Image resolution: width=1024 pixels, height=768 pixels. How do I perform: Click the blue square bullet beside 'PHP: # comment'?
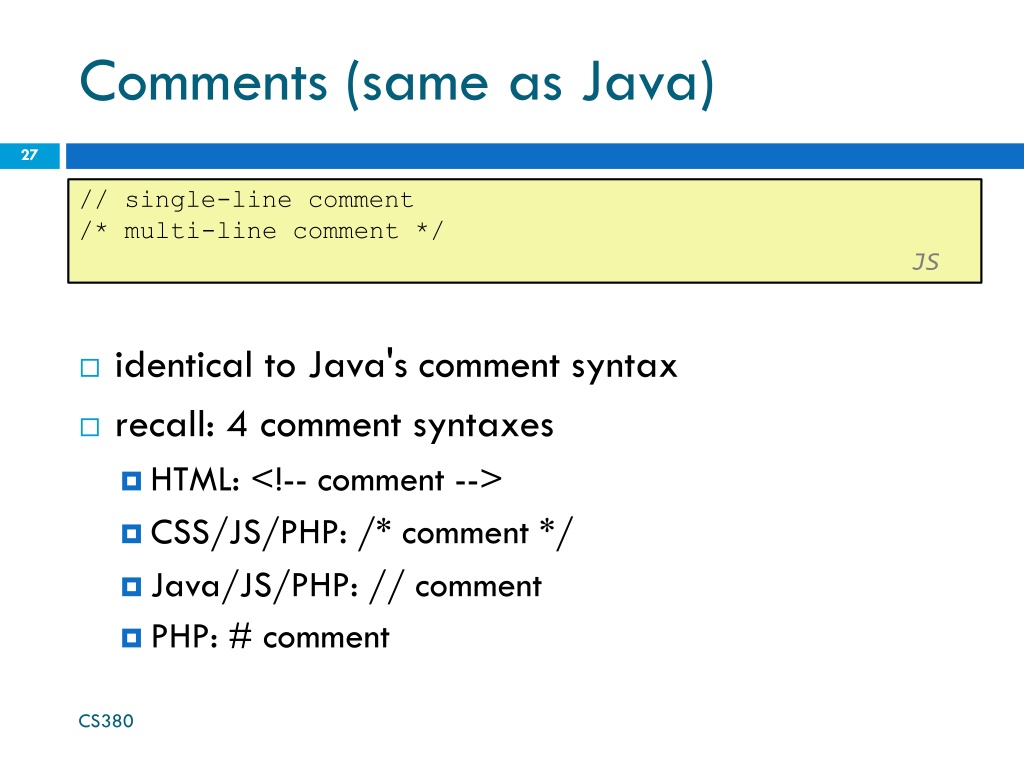point(131,638)
